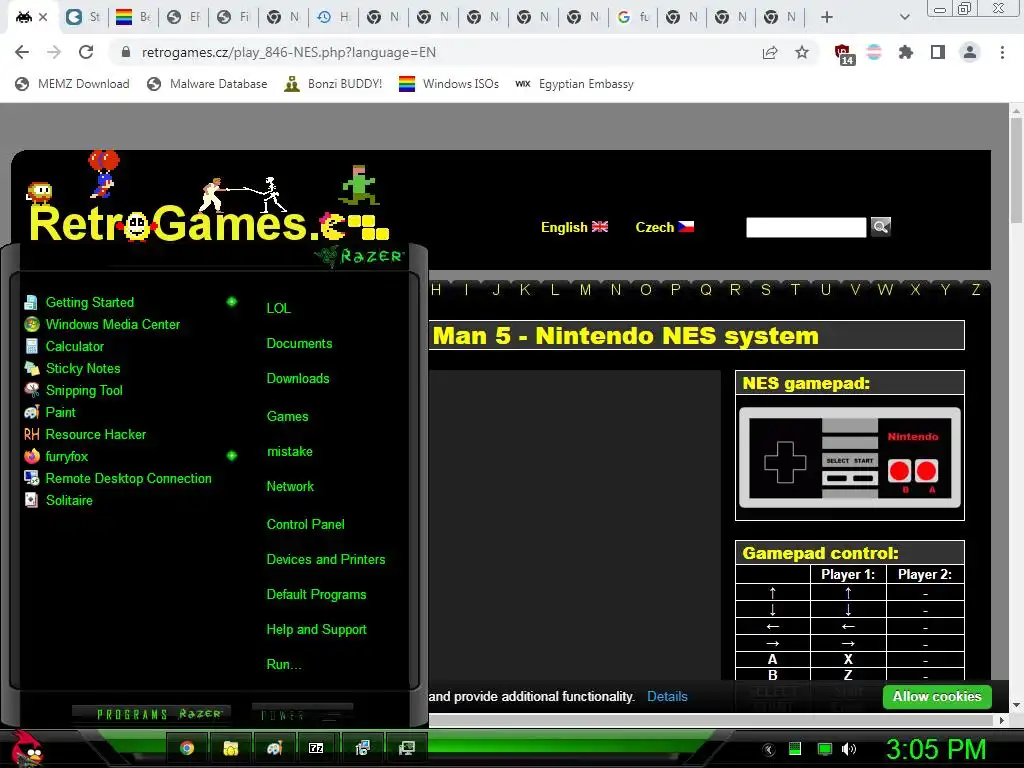Click the address bar URL
The width and height of the screenshot is (1024, 768).
click(289, 52)
